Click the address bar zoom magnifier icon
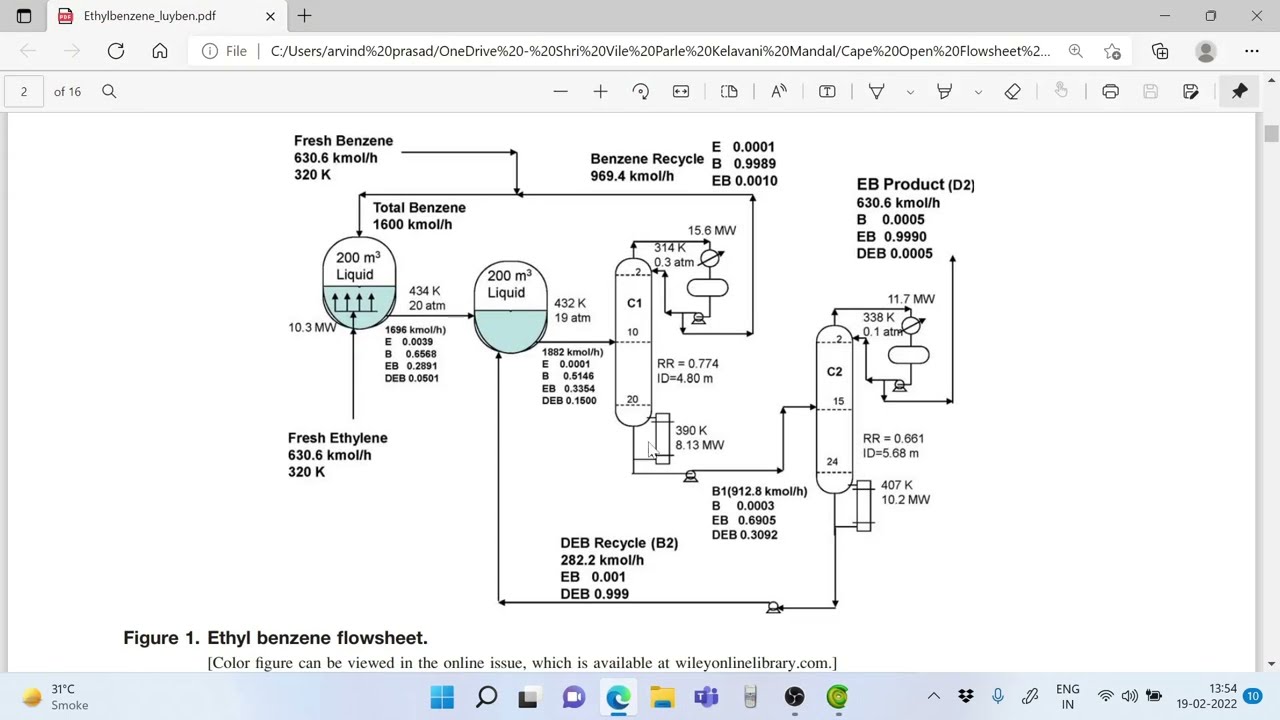This screenshot has height=720, width=1280. click(x=1075, y=51)
